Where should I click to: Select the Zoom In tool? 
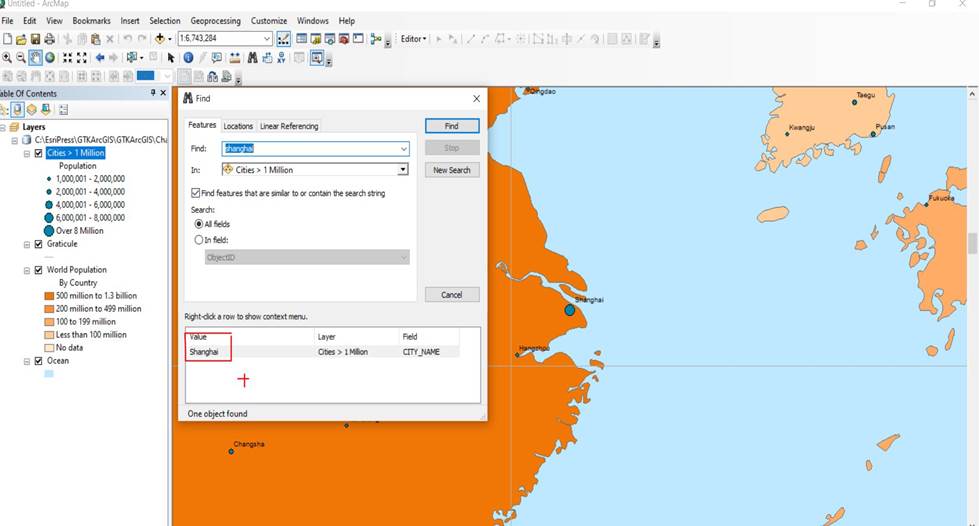[x=7, y=57]
